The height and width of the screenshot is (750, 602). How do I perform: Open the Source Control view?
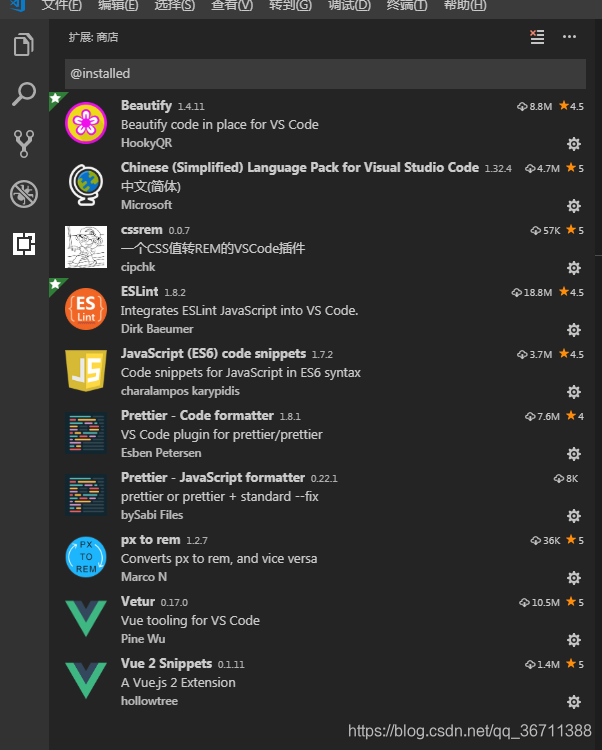click(24, 143)
